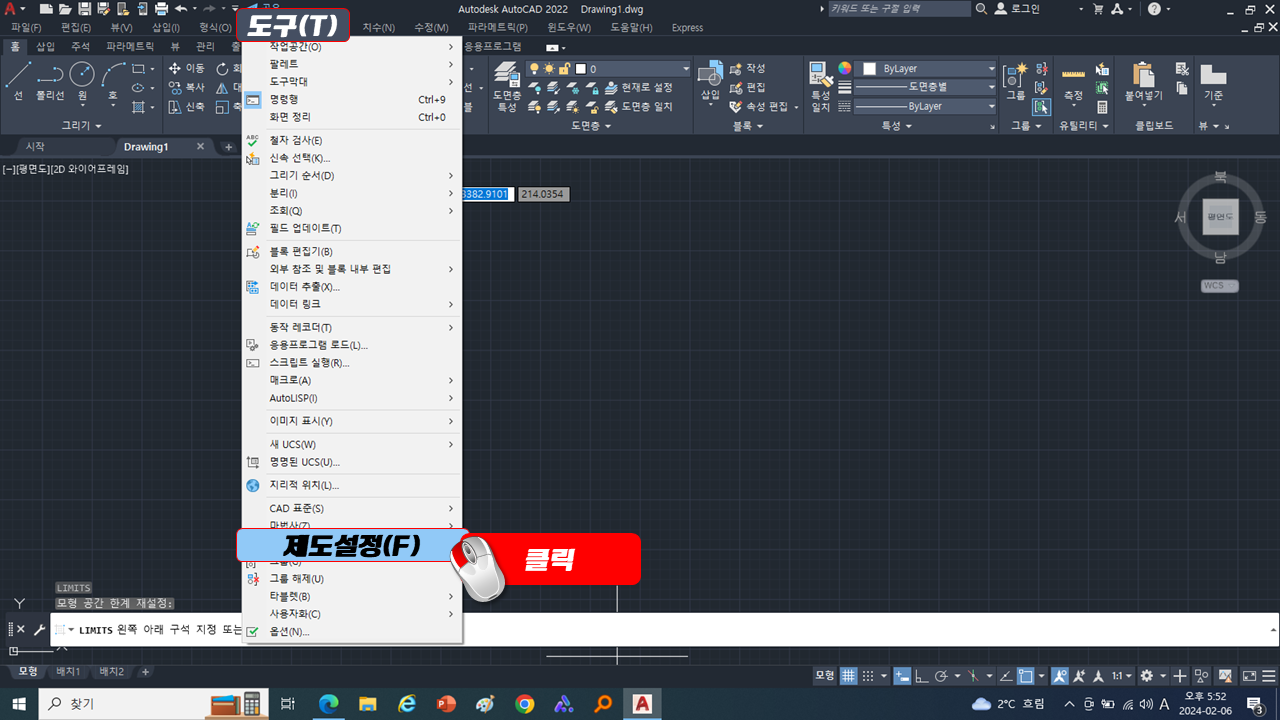The height and width of the screenshot is (720, 1280).
Task: Click the quick calculator icon in Utilities
Action: [1102, 107]
